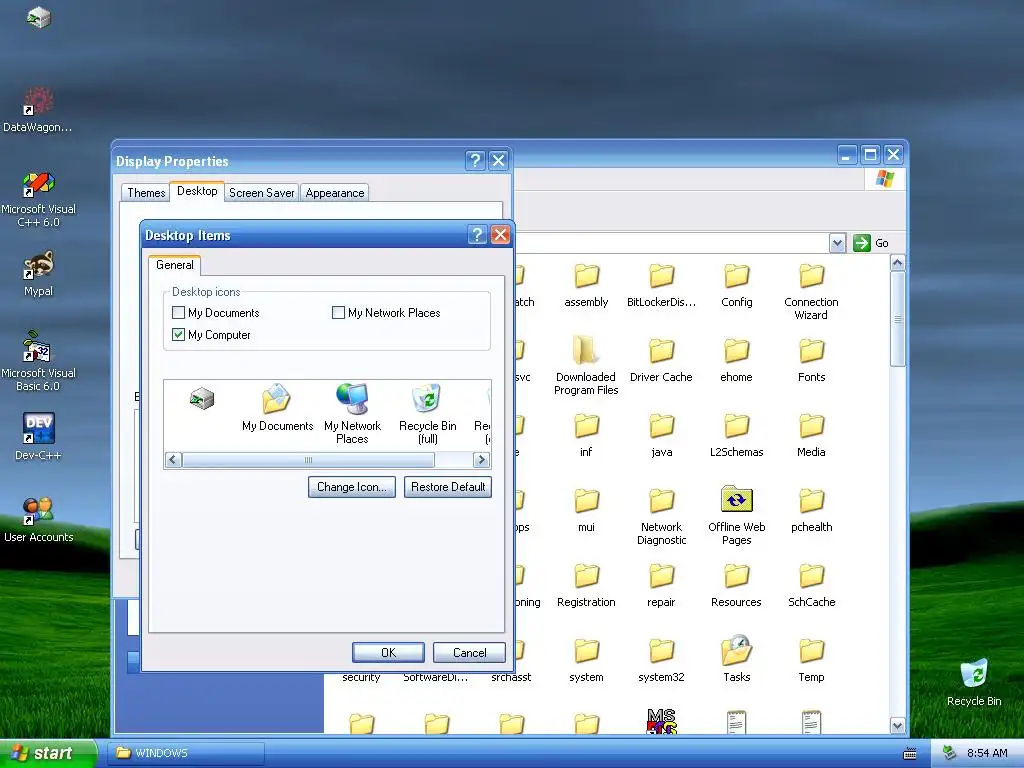The image size is (1024, 768).
Task: Click the icon list horizontal scrollbar thumb
Action: pyautogui.click(x=308, y=460)
